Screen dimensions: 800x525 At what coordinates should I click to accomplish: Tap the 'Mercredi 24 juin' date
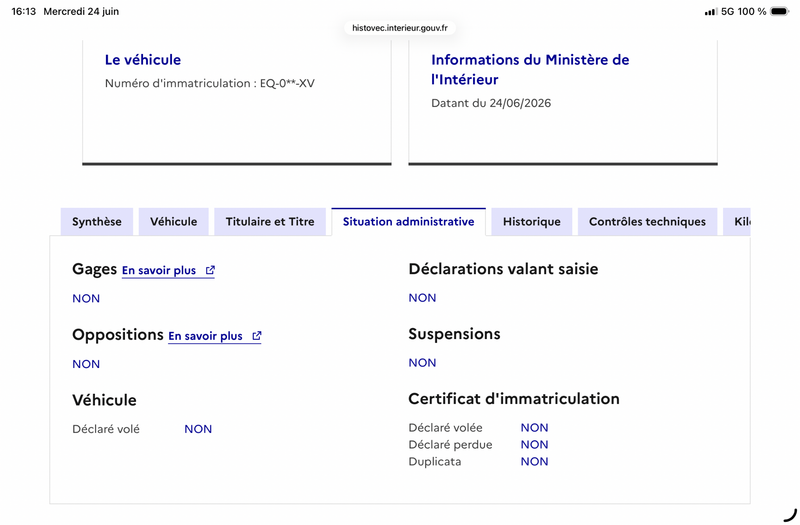[81, 11]
